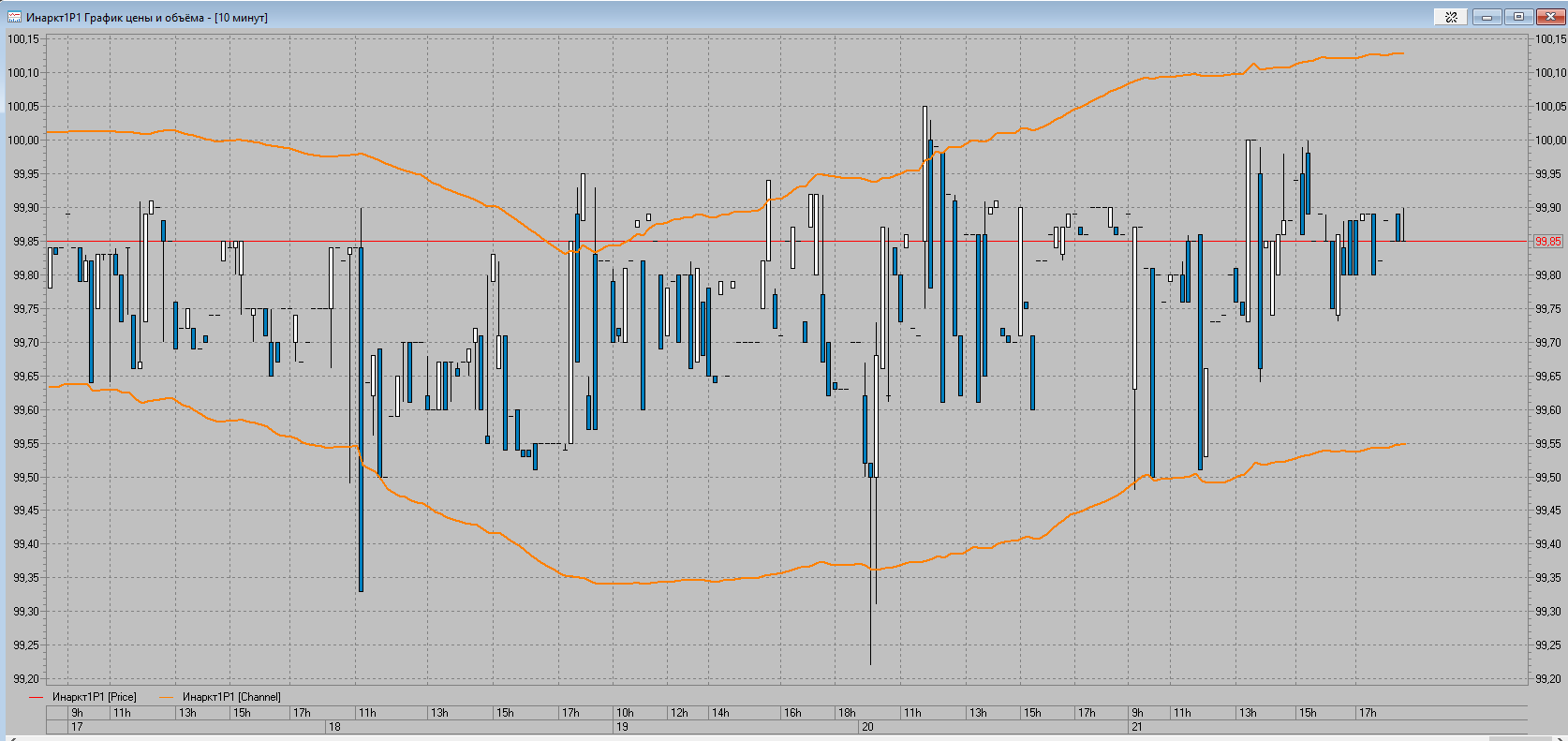The image size is (1568, 741).
Task: Click date label 17 on time axis
Action: pos(77,727)
